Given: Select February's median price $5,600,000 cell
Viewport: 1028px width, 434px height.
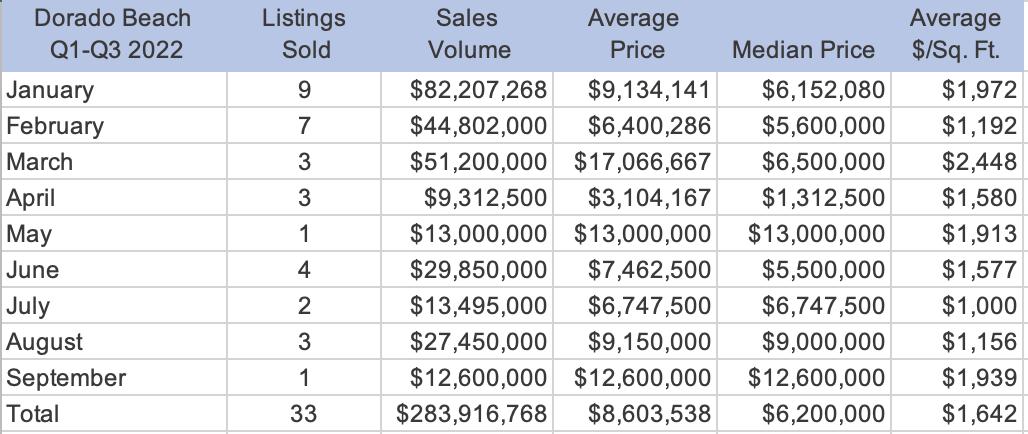Looking at the screenshot, I should pos(804,126).
